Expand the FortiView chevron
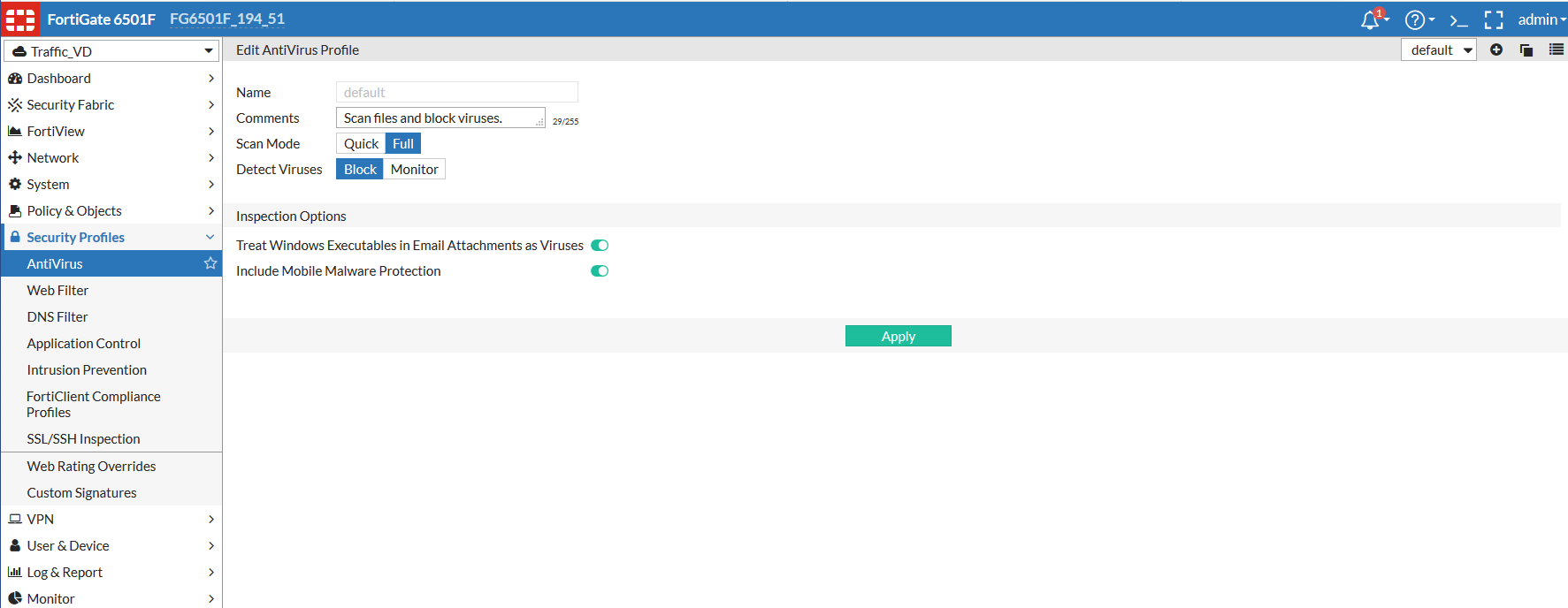Image resolution: width=1568 pixels, height=608 pixels. pyautogui.click(x=210, y=132)
